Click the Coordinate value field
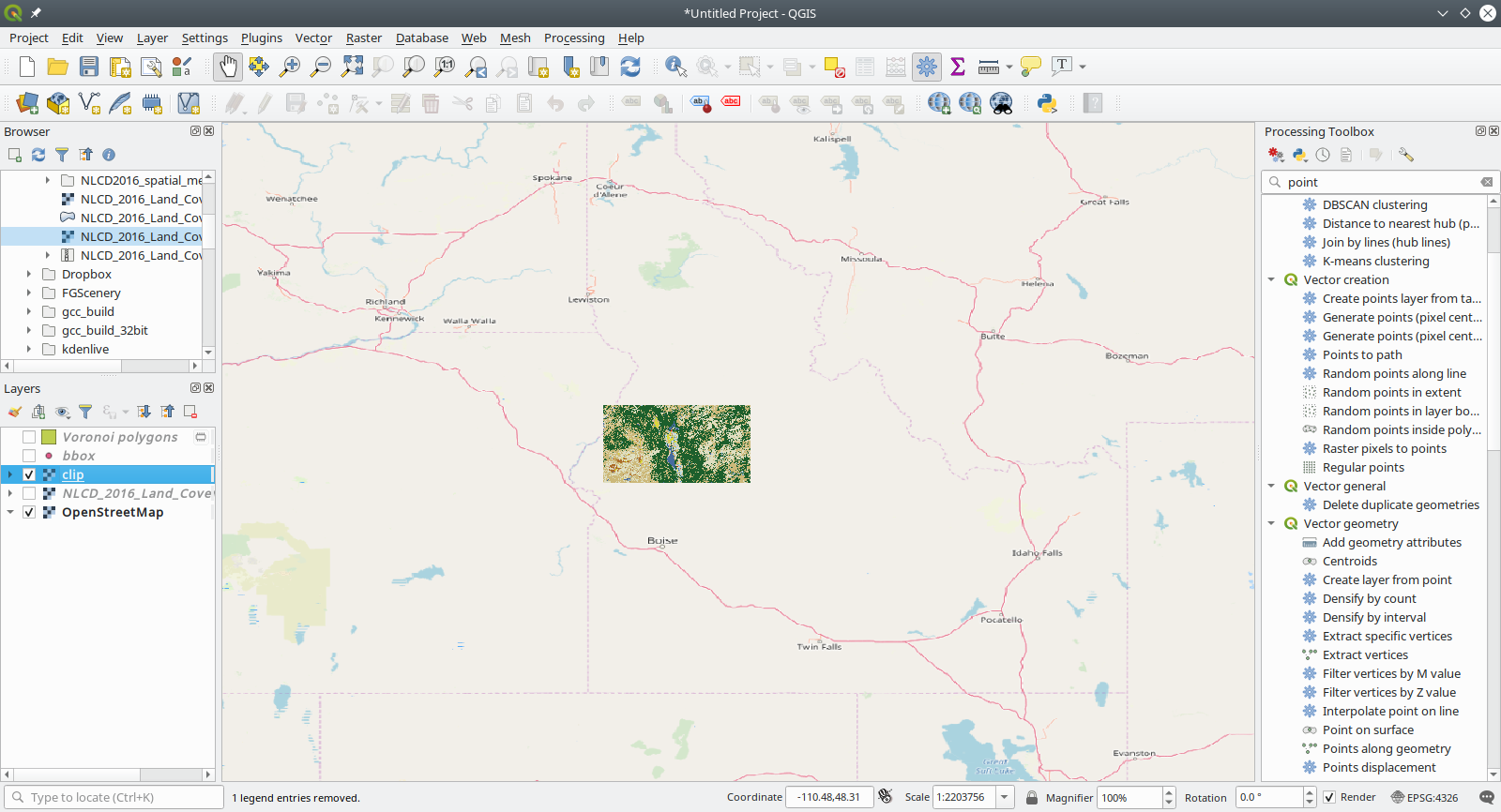Image resolution: width=1501 pixels, height=812 pixels. coord(829,797)
